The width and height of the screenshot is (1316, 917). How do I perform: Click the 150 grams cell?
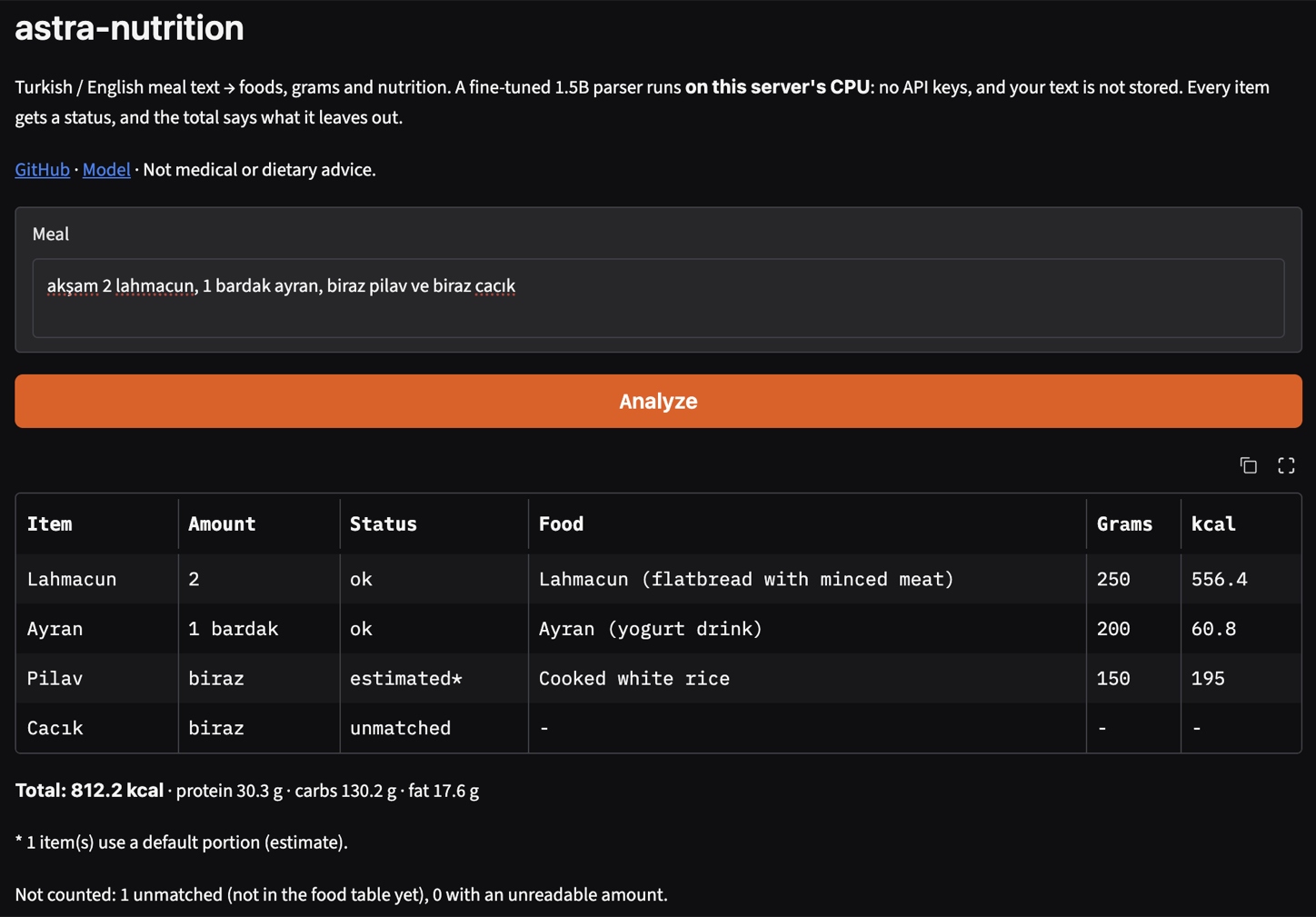[x=1133, y=678]
